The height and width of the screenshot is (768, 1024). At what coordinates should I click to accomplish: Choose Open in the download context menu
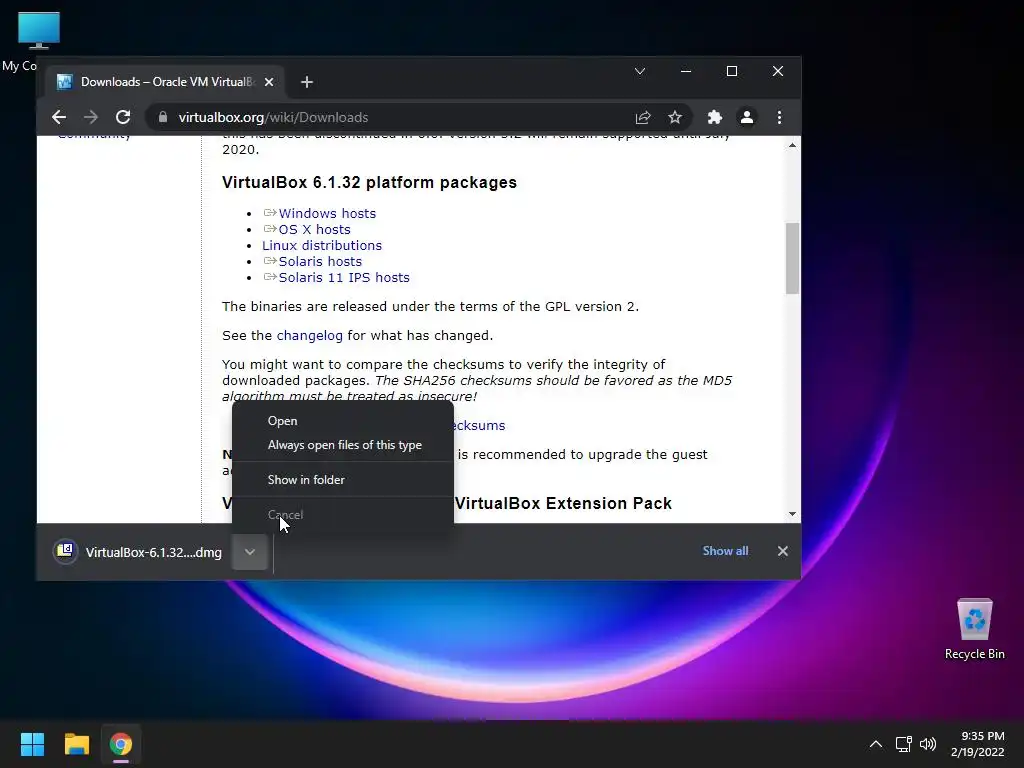(343, 421)
